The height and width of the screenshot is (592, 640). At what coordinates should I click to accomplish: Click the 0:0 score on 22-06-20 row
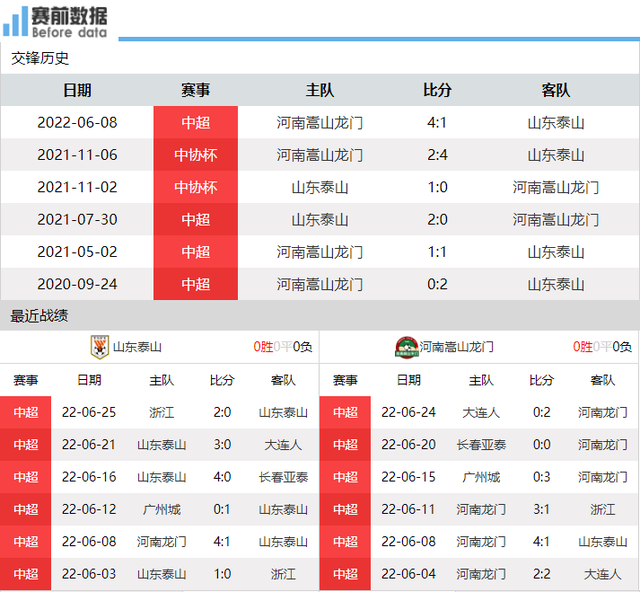pyautogui.click(x=542, y=445)
